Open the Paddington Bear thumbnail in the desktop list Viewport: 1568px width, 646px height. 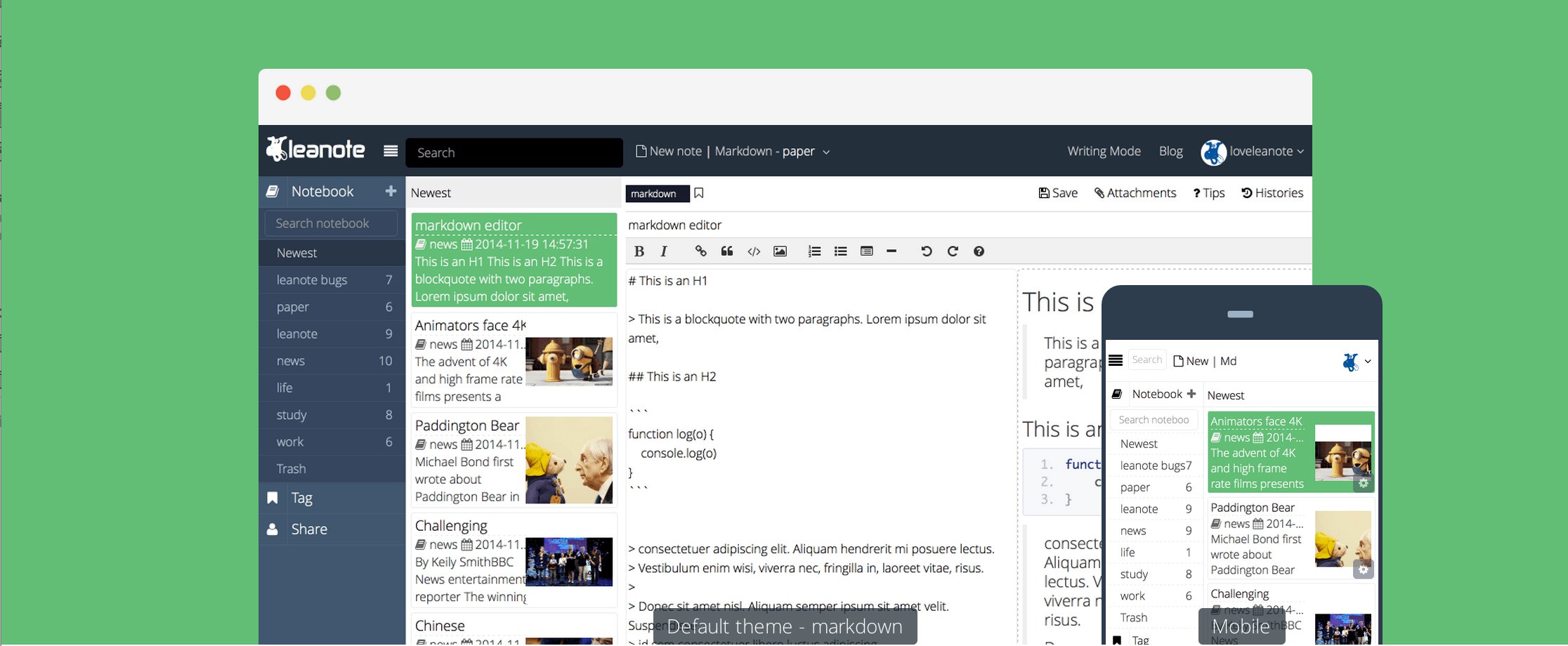[x=569, y=460]
